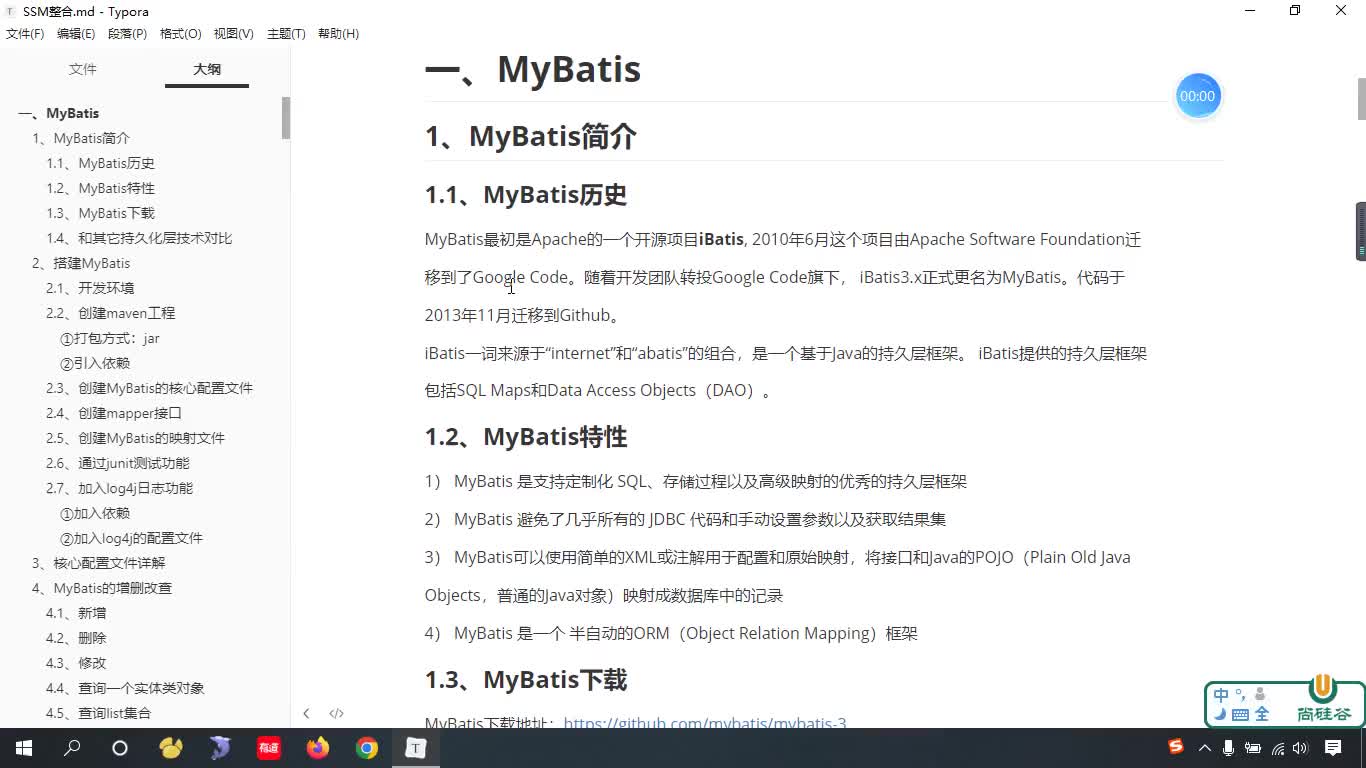1366x768 pixels.
Task: Open the 编辑(E) menu
Action: (x=76, y=34)
